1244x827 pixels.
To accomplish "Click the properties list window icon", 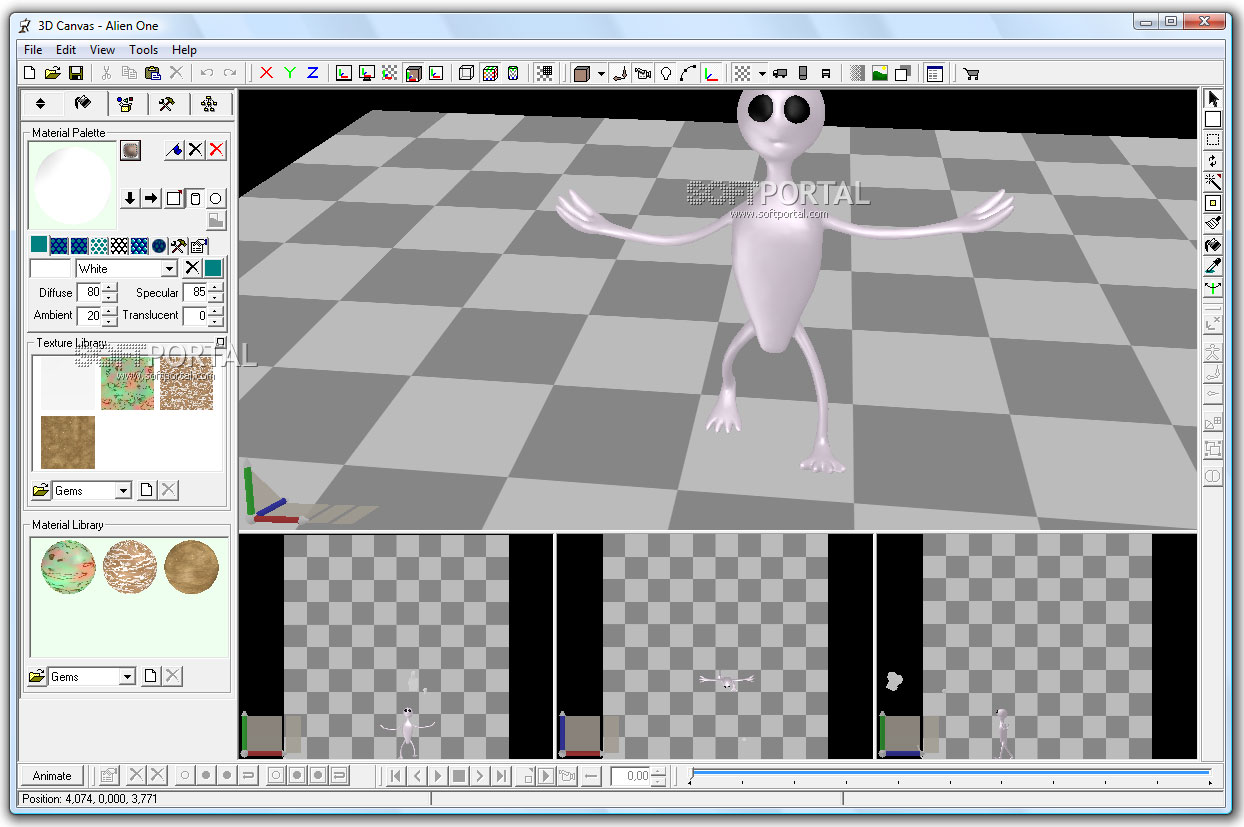I will (934, 73).
